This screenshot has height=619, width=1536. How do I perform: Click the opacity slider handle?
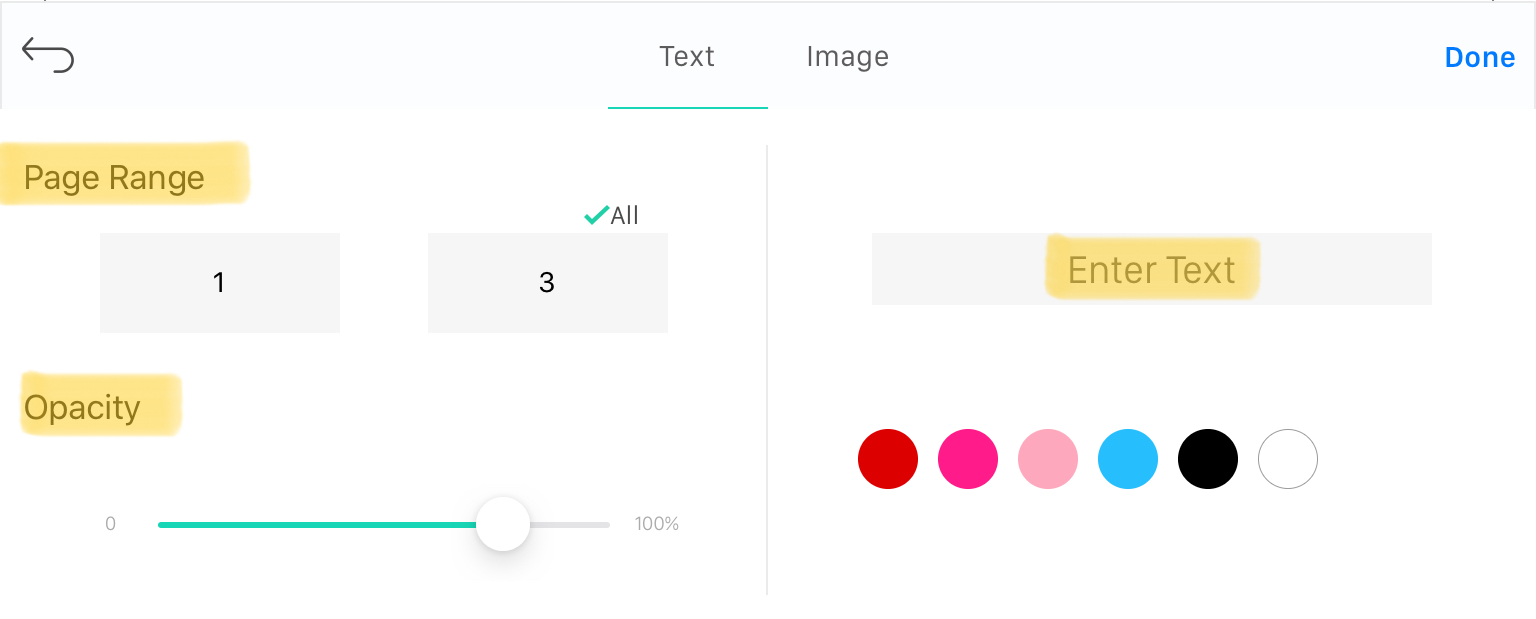click(502, 524)
